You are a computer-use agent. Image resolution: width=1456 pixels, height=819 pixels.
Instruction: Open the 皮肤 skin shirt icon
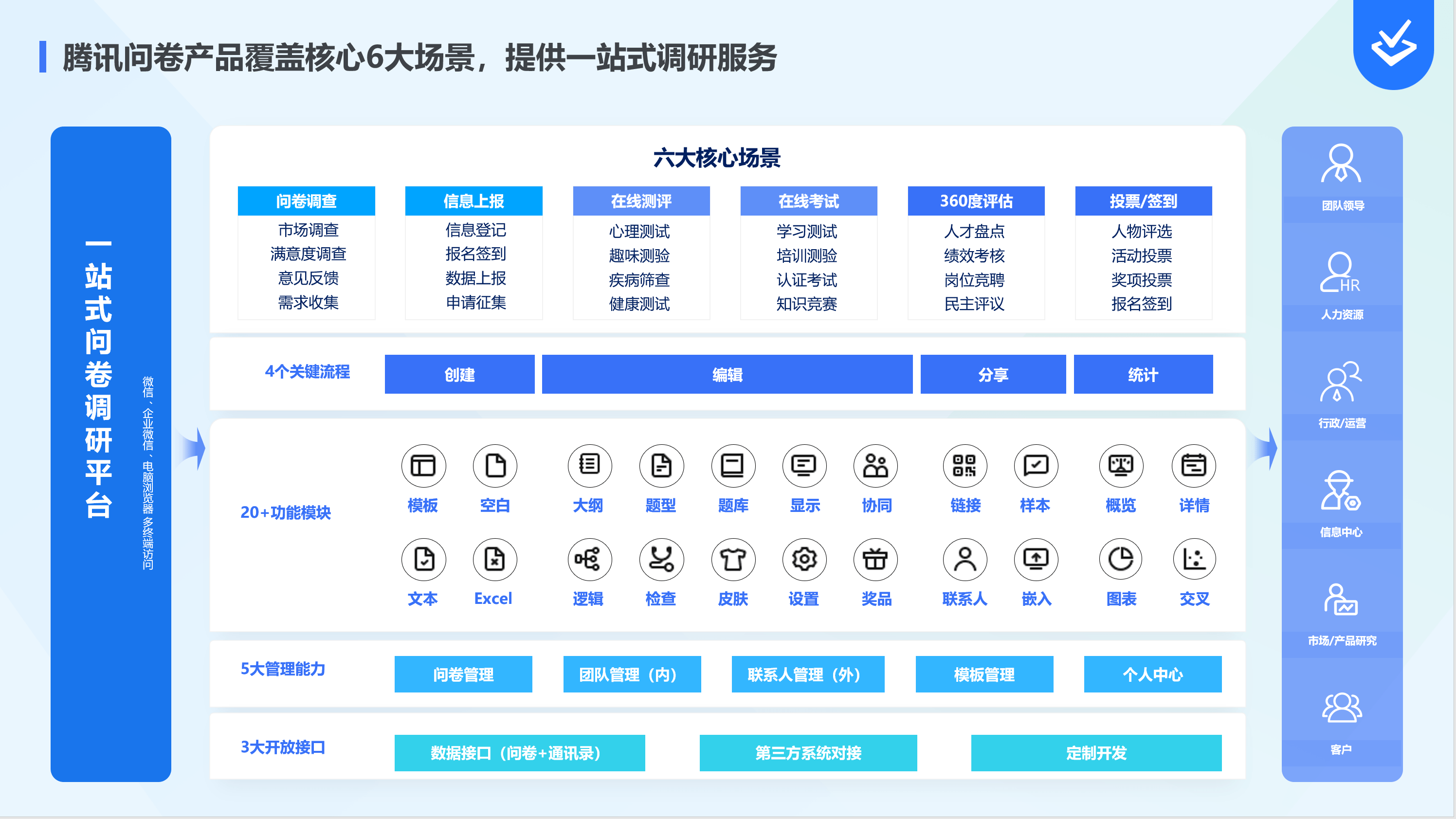[733, 560]
